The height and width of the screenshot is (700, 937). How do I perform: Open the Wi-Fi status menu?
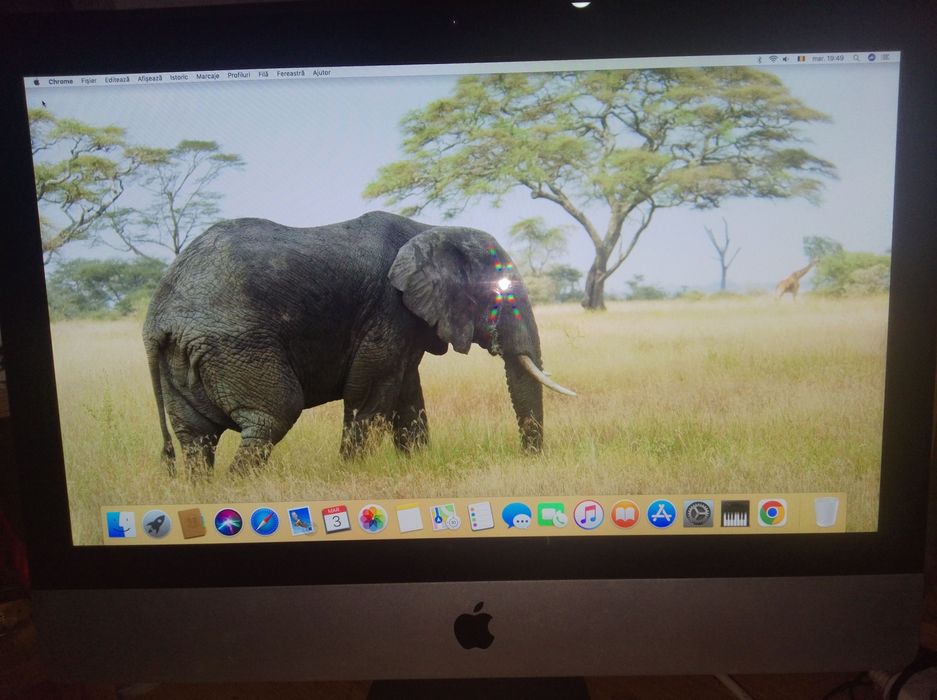[773, 59]
